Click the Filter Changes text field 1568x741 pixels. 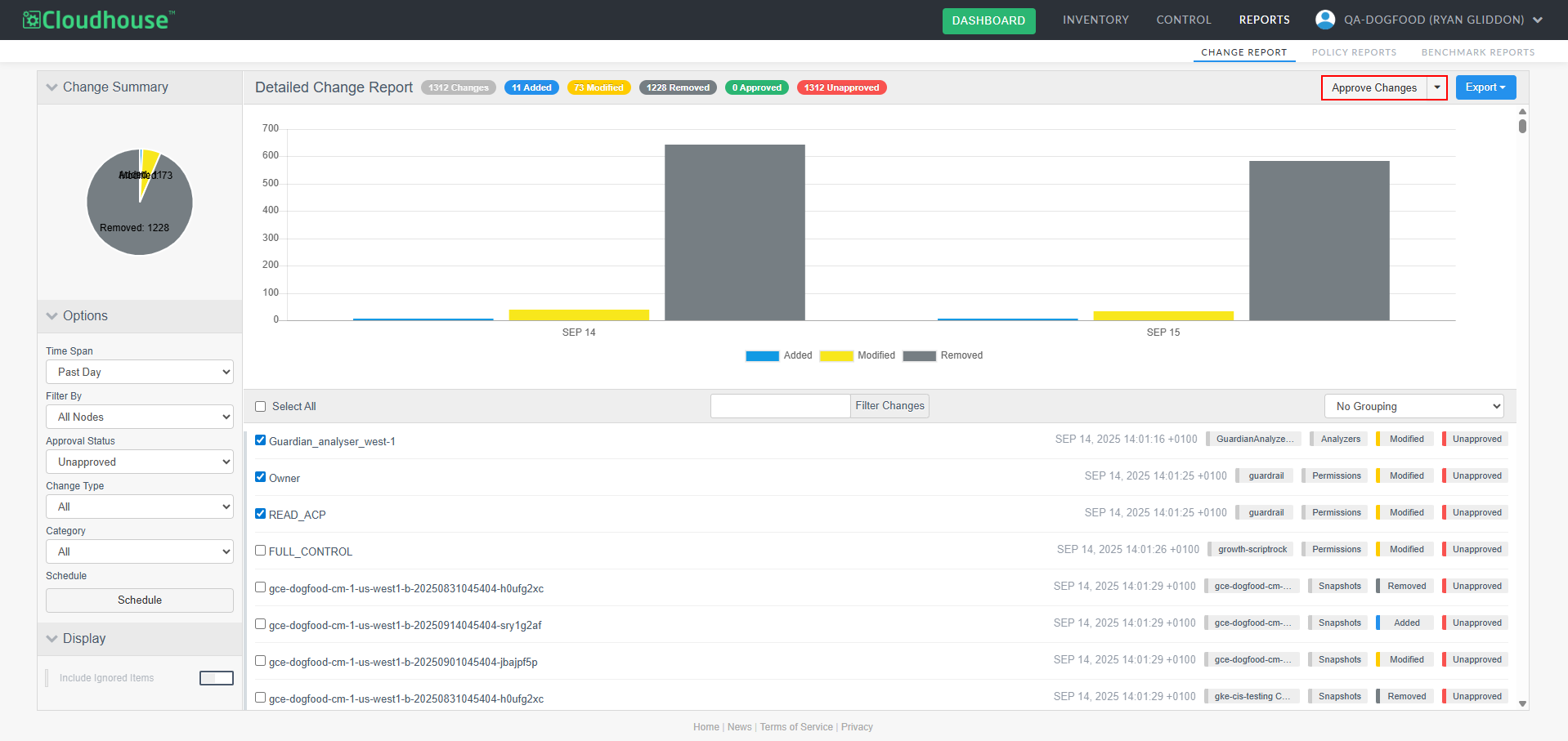780,406
